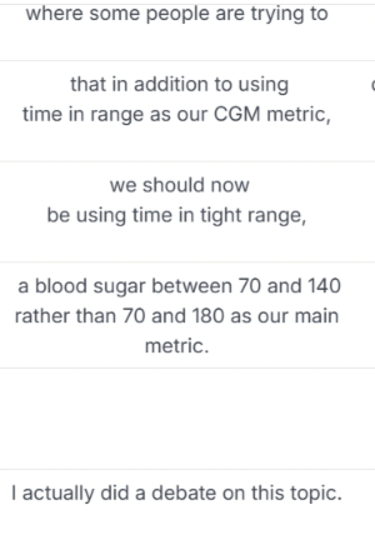
Task: Click the "be using time in tight range," line
Action: [x=176, y=215]
